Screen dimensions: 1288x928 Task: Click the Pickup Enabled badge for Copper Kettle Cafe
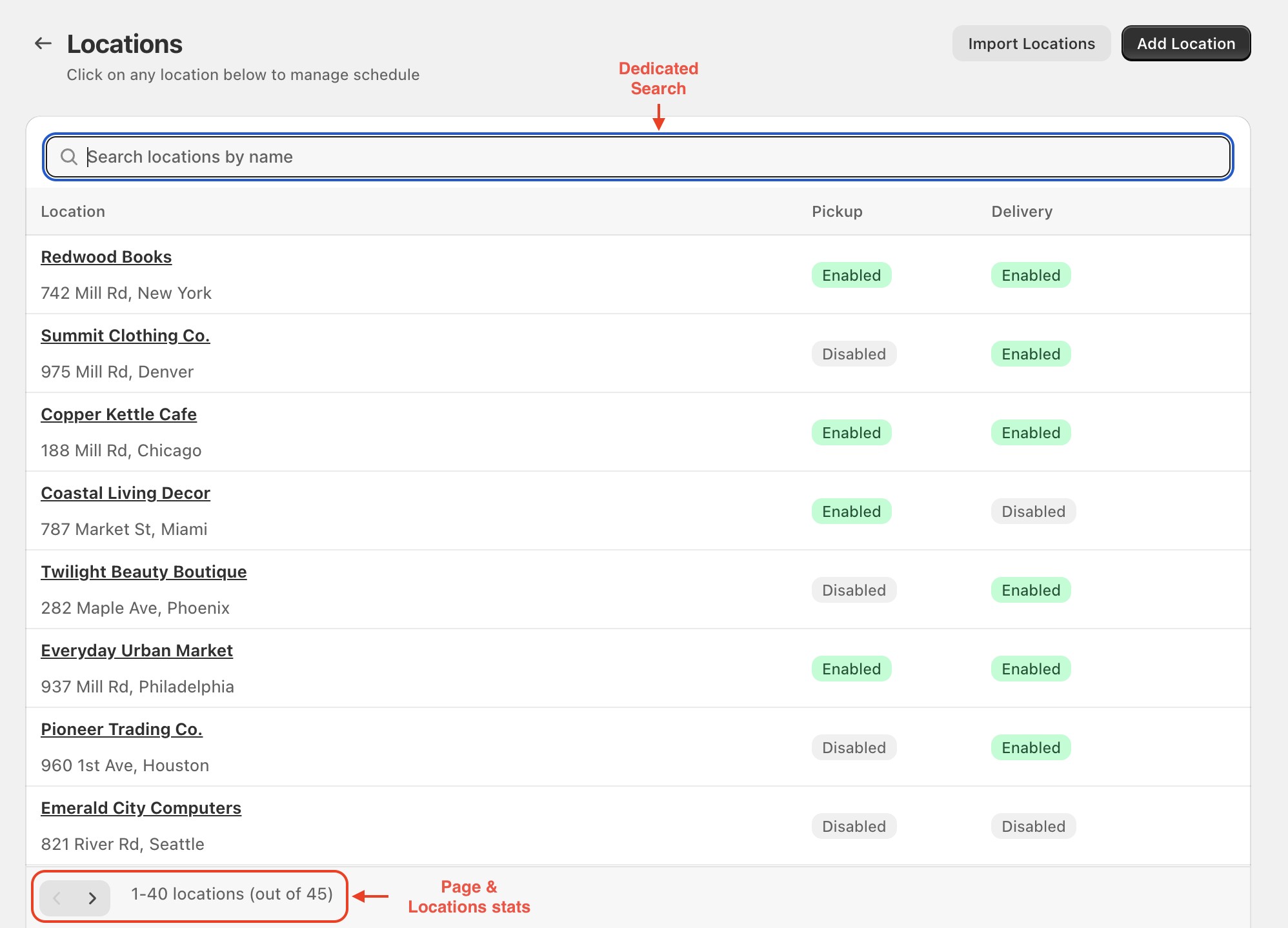click(852, 433)
